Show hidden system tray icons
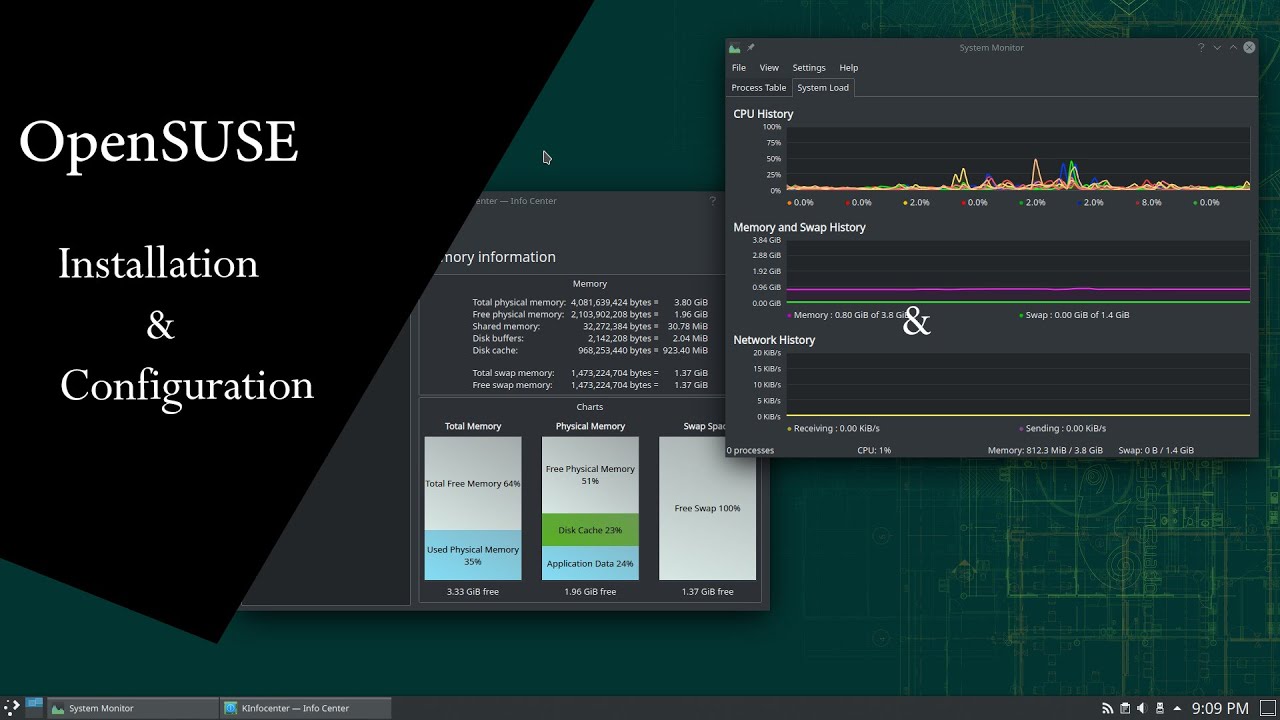The height and width of the screenshot is (720, 1280). (x=1177, y=708)
